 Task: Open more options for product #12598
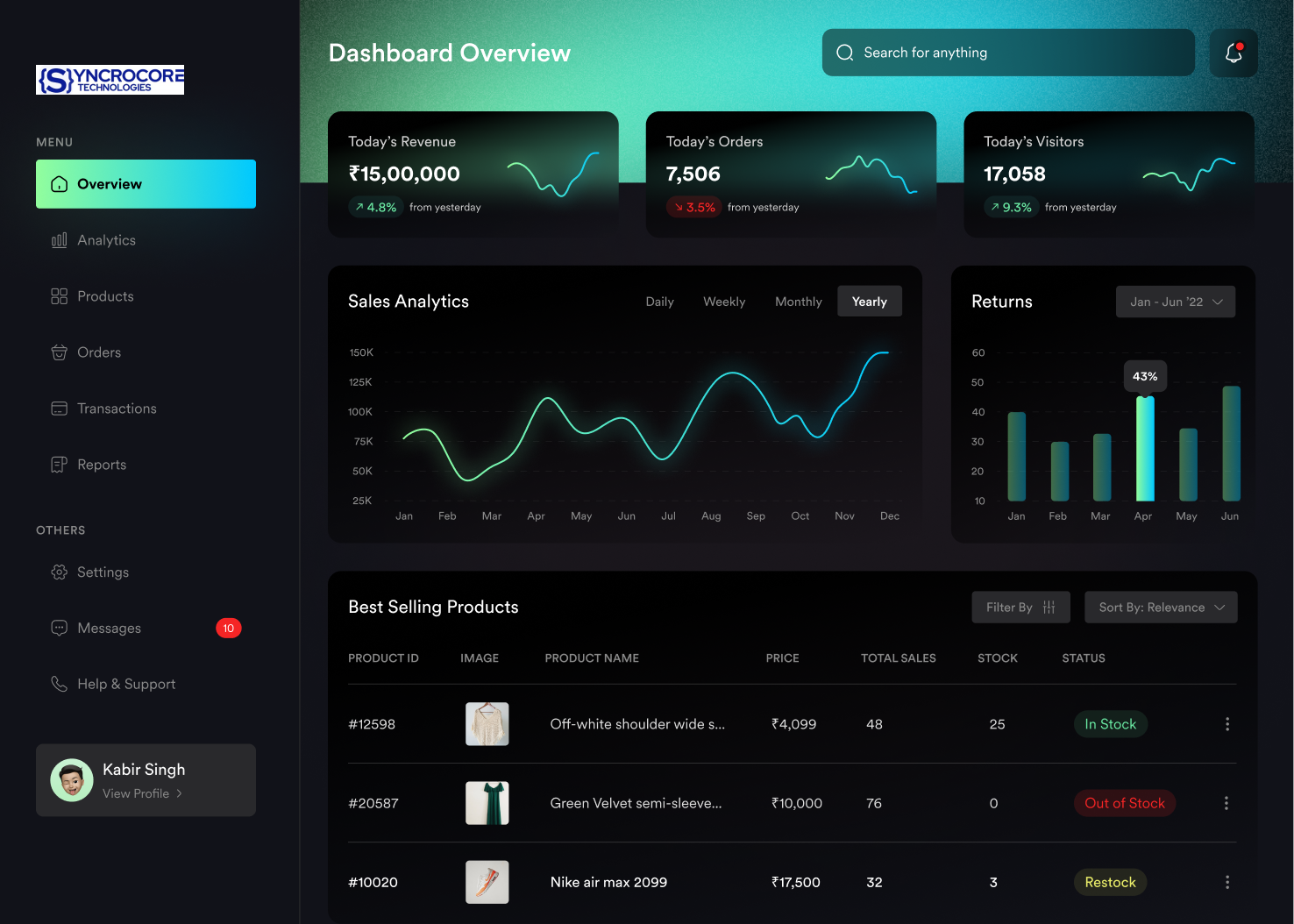point(1226,724)
